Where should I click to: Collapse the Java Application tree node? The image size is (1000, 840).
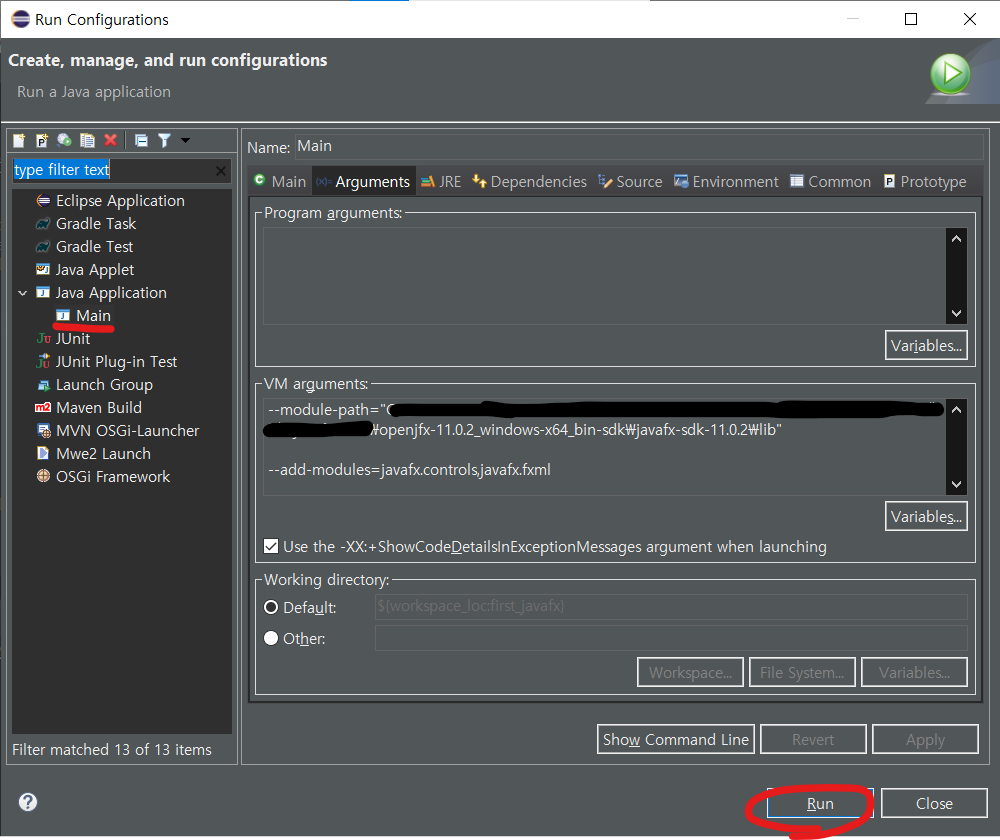pyautogui.click(x=23, y=293)
